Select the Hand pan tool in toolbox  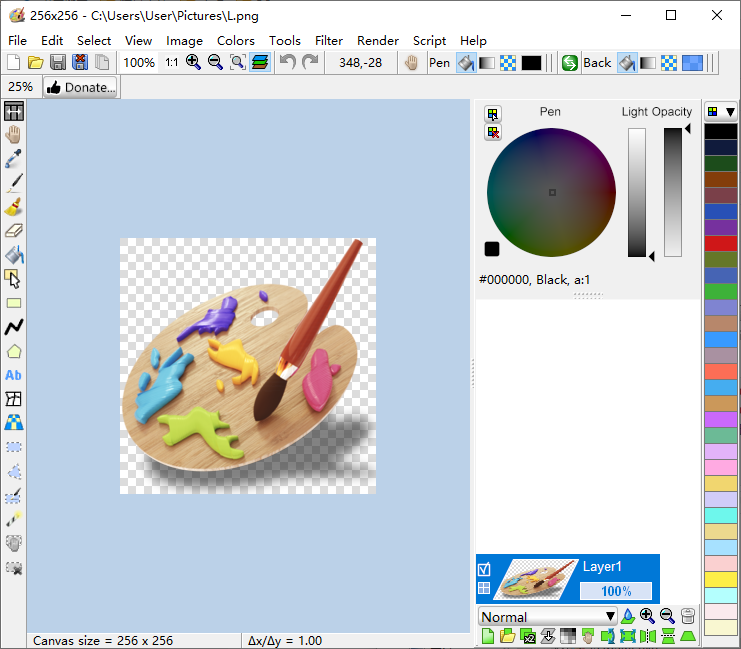click(x=14, y=135)
